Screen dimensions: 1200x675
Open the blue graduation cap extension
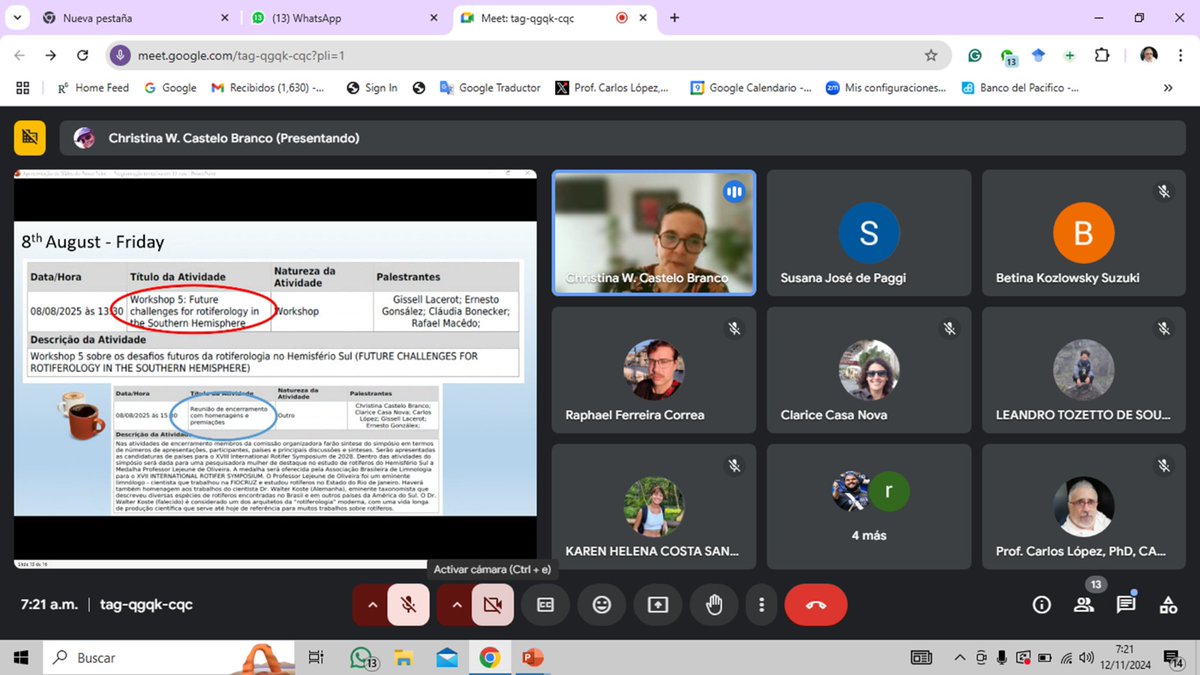click(x=1039, y=56)
